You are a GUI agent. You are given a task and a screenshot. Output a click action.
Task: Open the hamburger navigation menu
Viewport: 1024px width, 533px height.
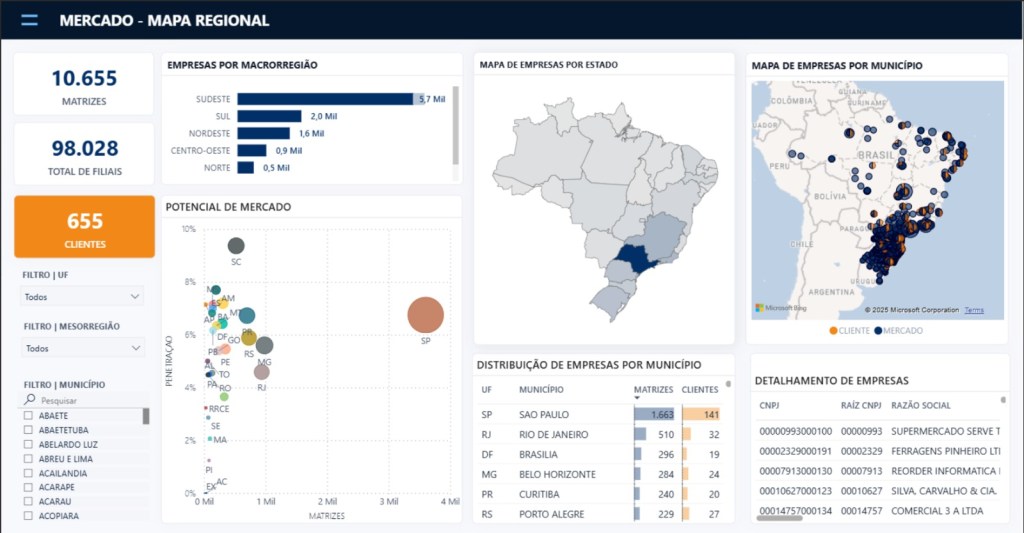coord(29,20)
